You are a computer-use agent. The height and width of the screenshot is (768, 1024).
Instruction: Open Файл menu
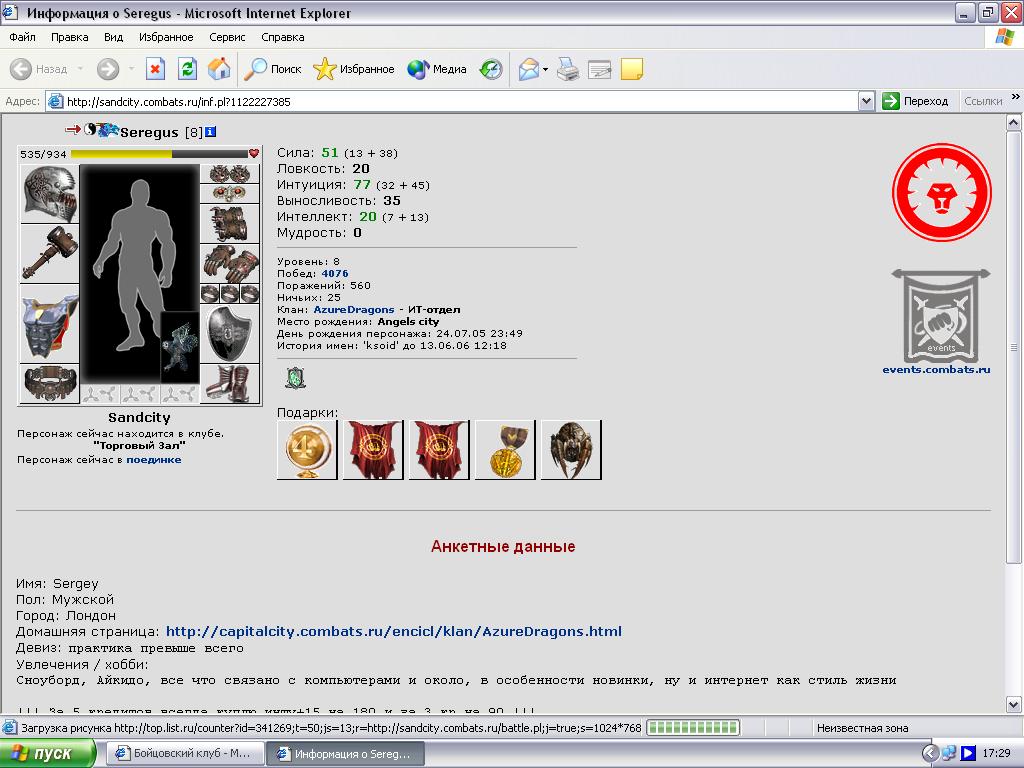[x=22, y=37]
